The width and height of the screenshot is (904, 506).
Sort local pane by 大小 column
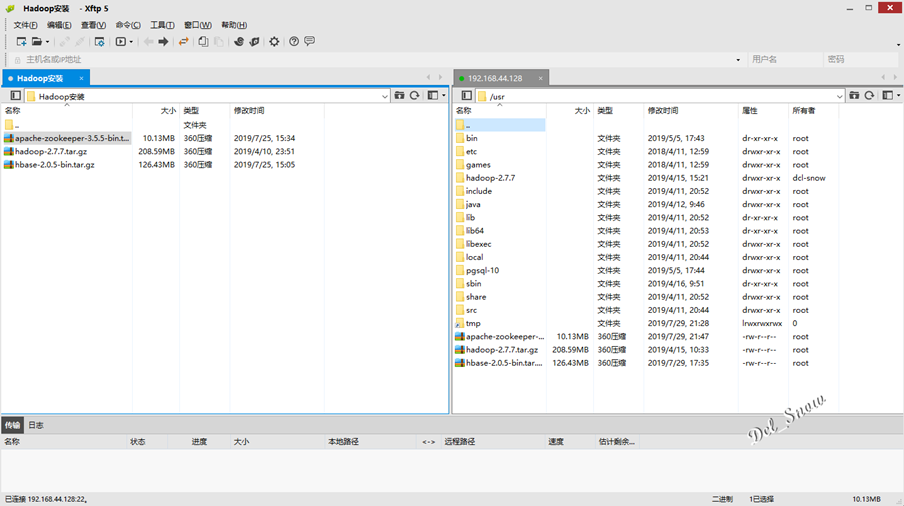click(x=156, y=110)
